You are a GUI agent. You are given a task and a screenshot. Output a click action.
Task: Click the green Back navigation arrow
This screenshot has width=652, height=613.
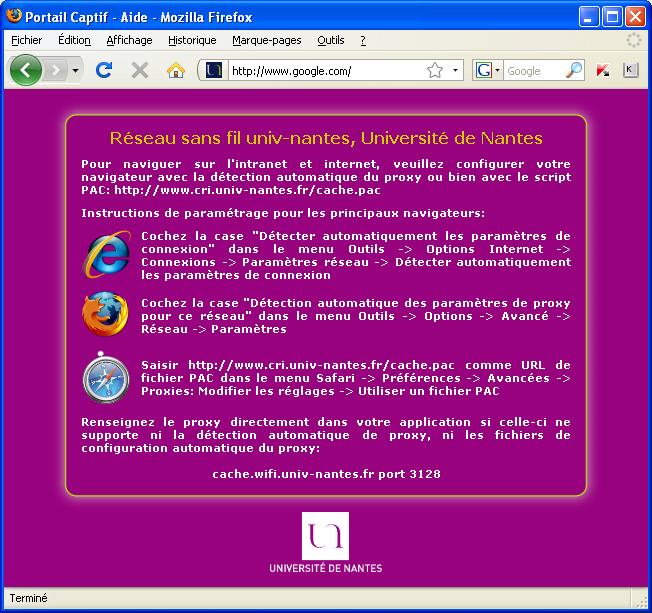click(x=25, y=70)
